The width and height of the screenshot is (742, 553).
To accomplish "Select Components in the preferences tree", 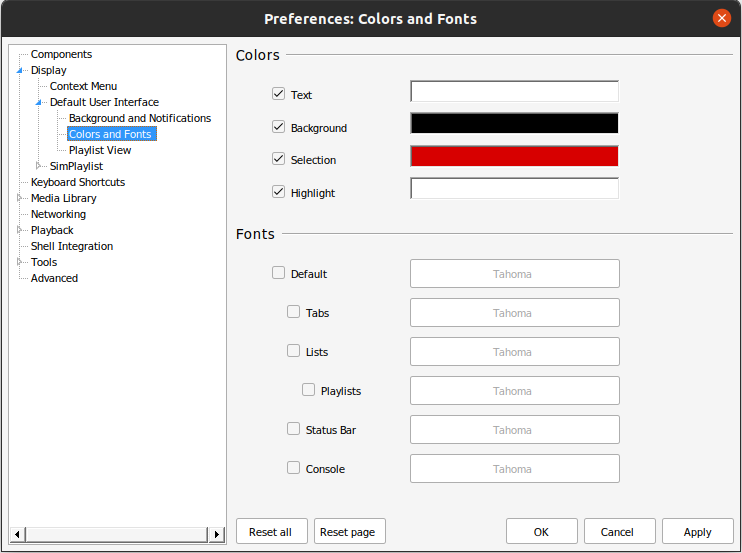I will 62,54.
